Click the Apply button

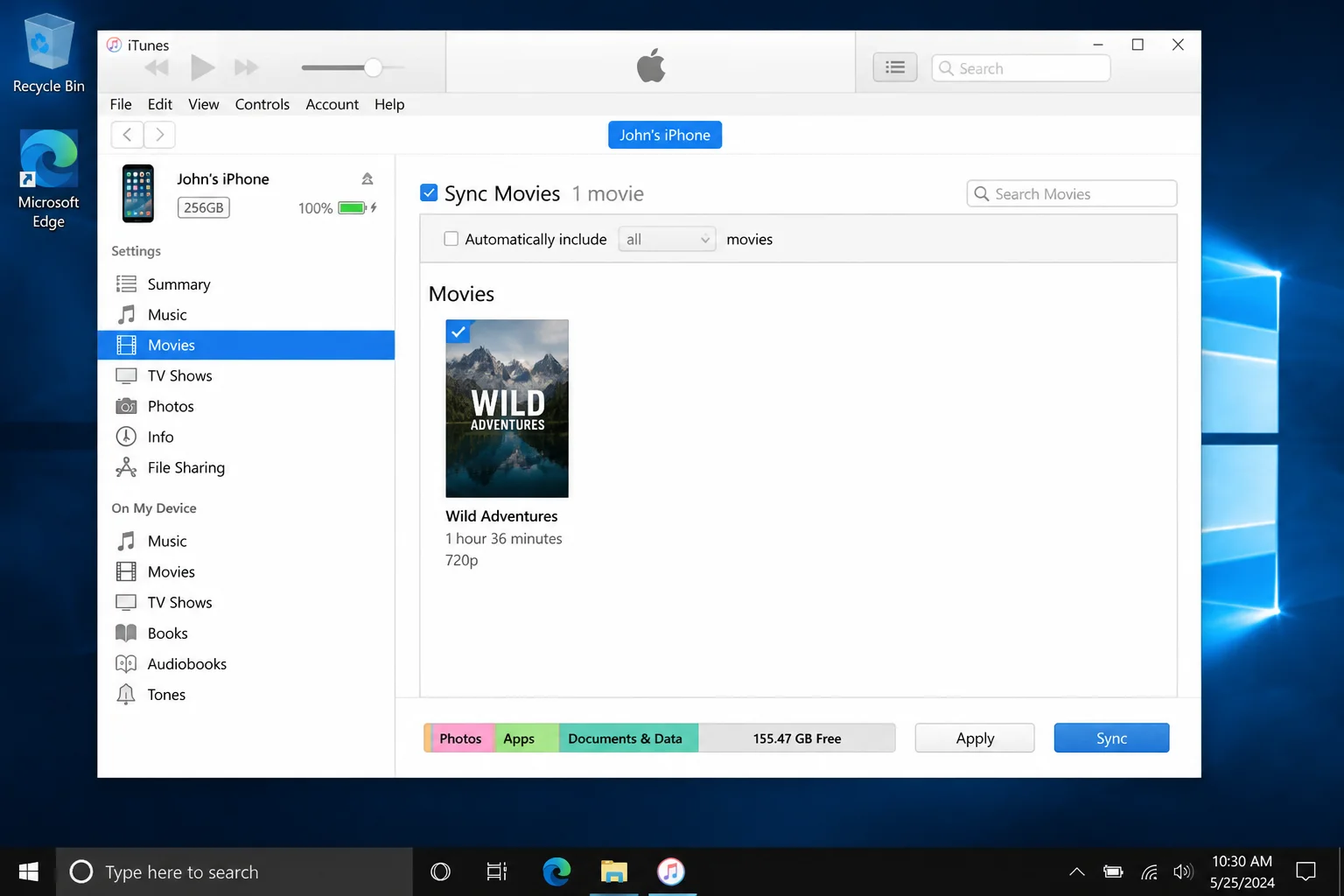click(975, 738)
